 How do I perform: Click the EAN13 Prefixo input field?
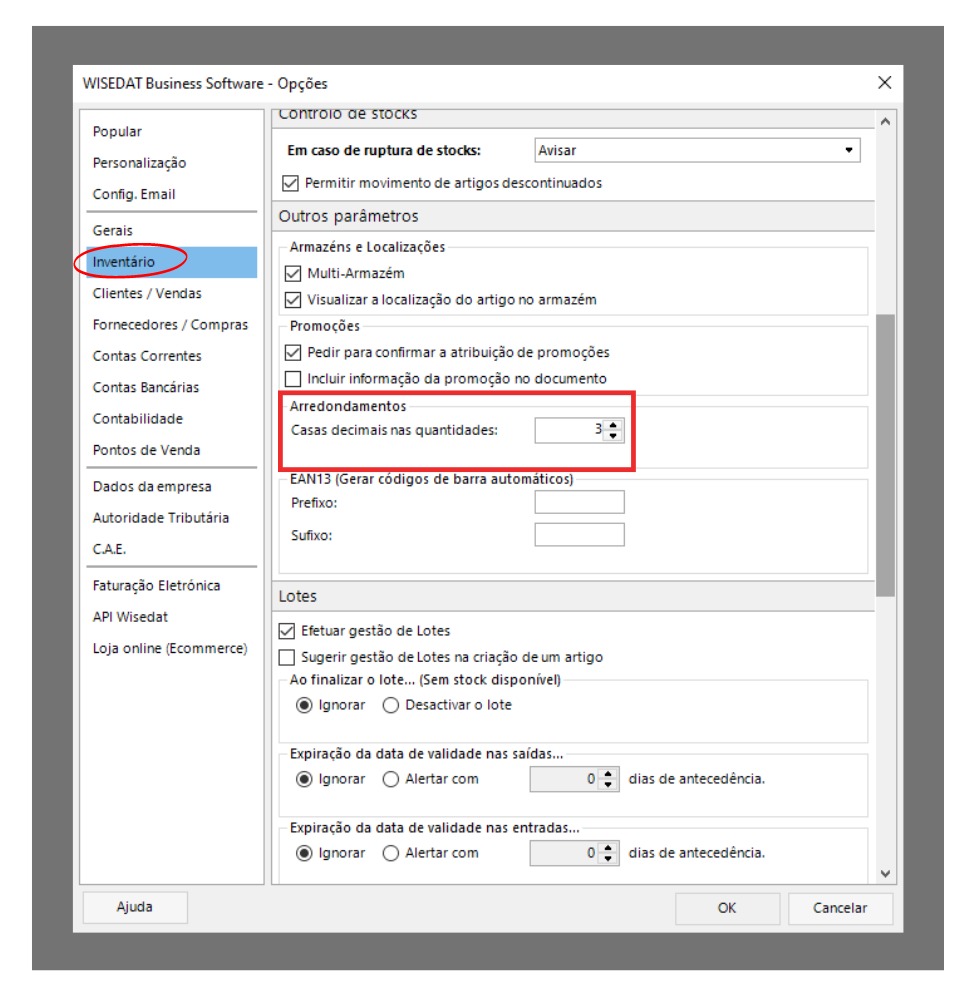click(579, 502)
